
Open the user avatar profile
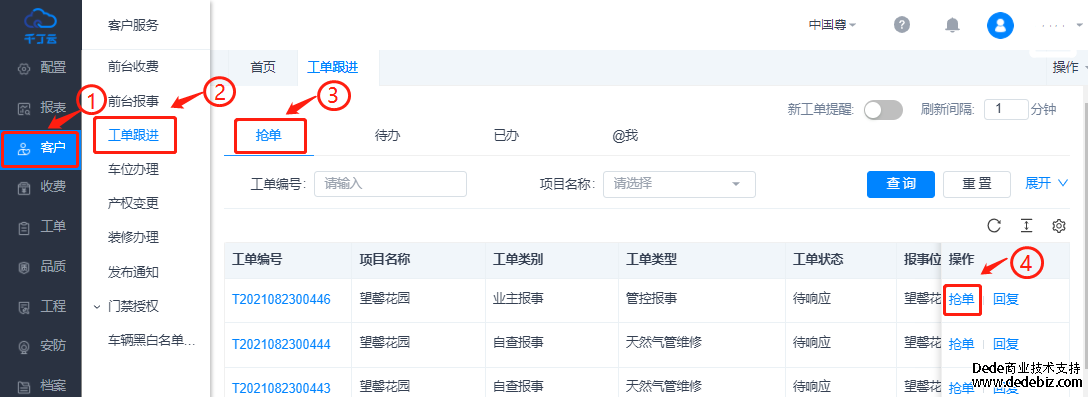pyautogui.click(x=1000, y=25)
